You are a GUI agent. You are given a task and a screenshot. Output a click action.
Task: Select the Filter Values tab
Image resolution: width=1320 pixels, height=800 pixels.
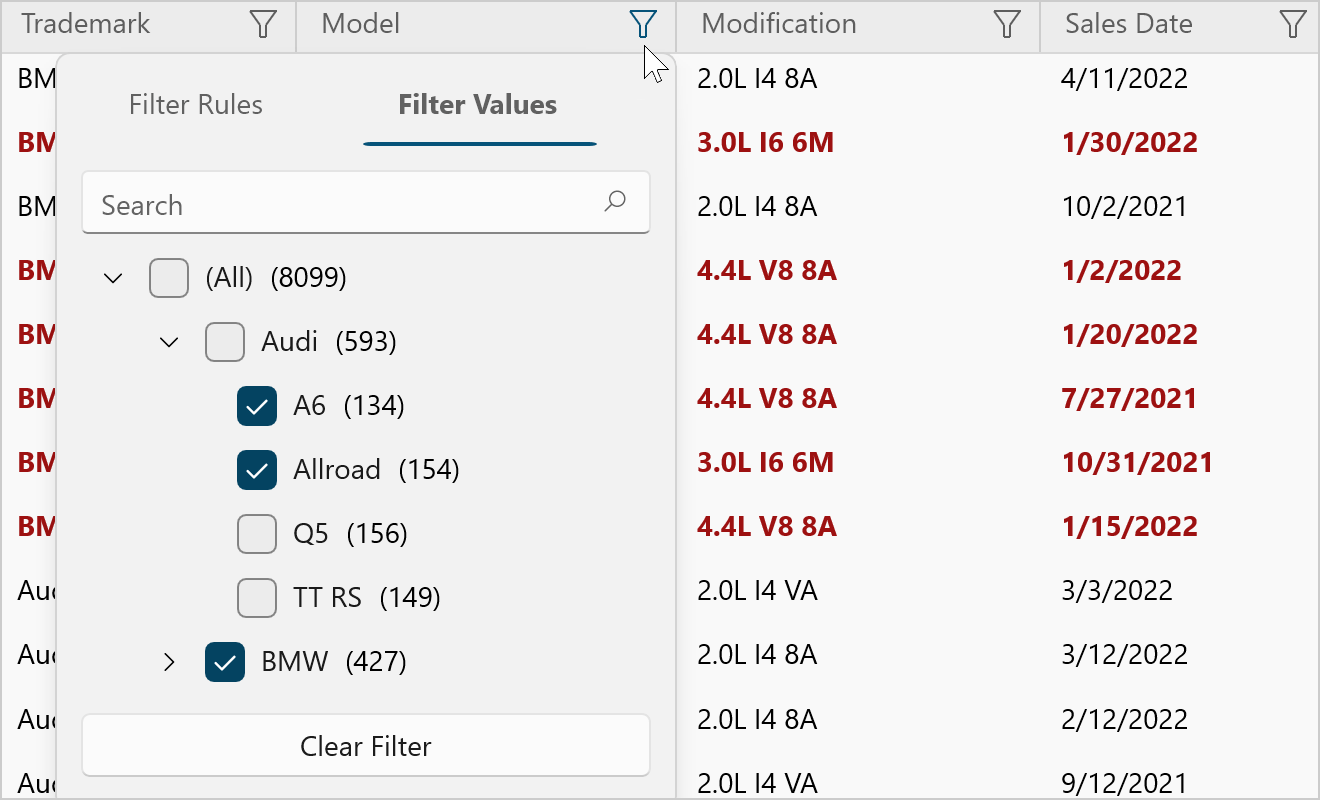click(x=477, y=104)
